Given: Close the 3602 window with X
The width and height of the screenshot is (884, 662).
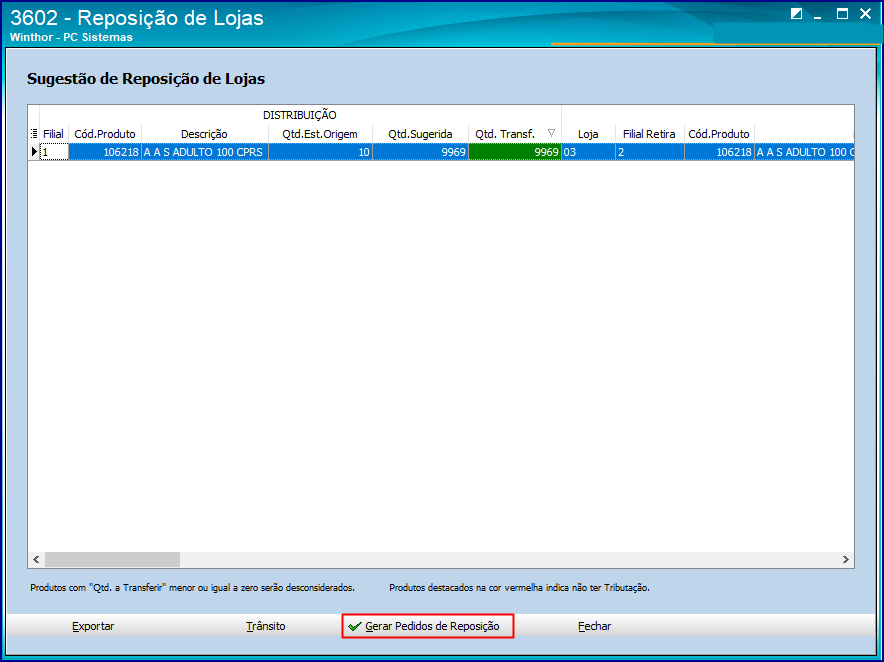Looking at the screenshot, I should 865,14.
